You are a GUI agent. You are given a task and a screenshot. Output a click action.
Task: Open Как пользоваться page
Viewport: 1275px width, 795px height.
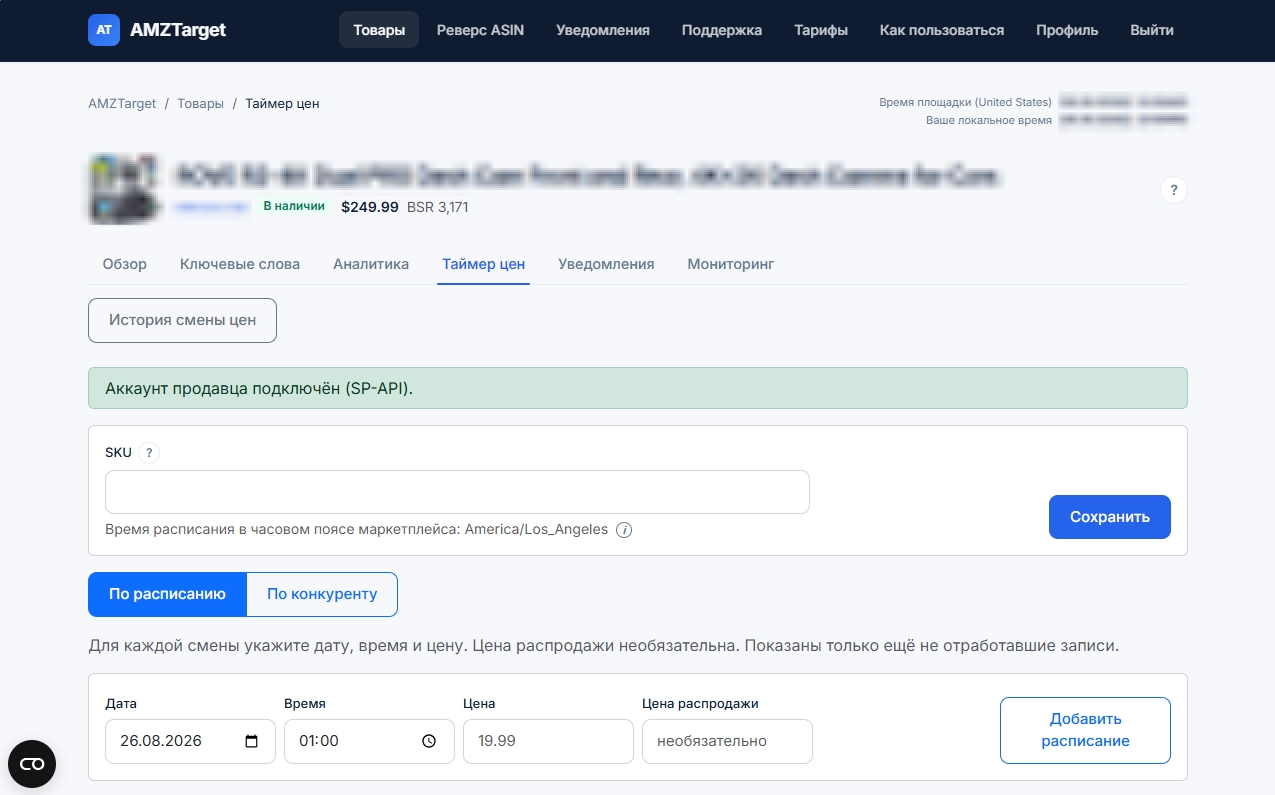point(942,30)
